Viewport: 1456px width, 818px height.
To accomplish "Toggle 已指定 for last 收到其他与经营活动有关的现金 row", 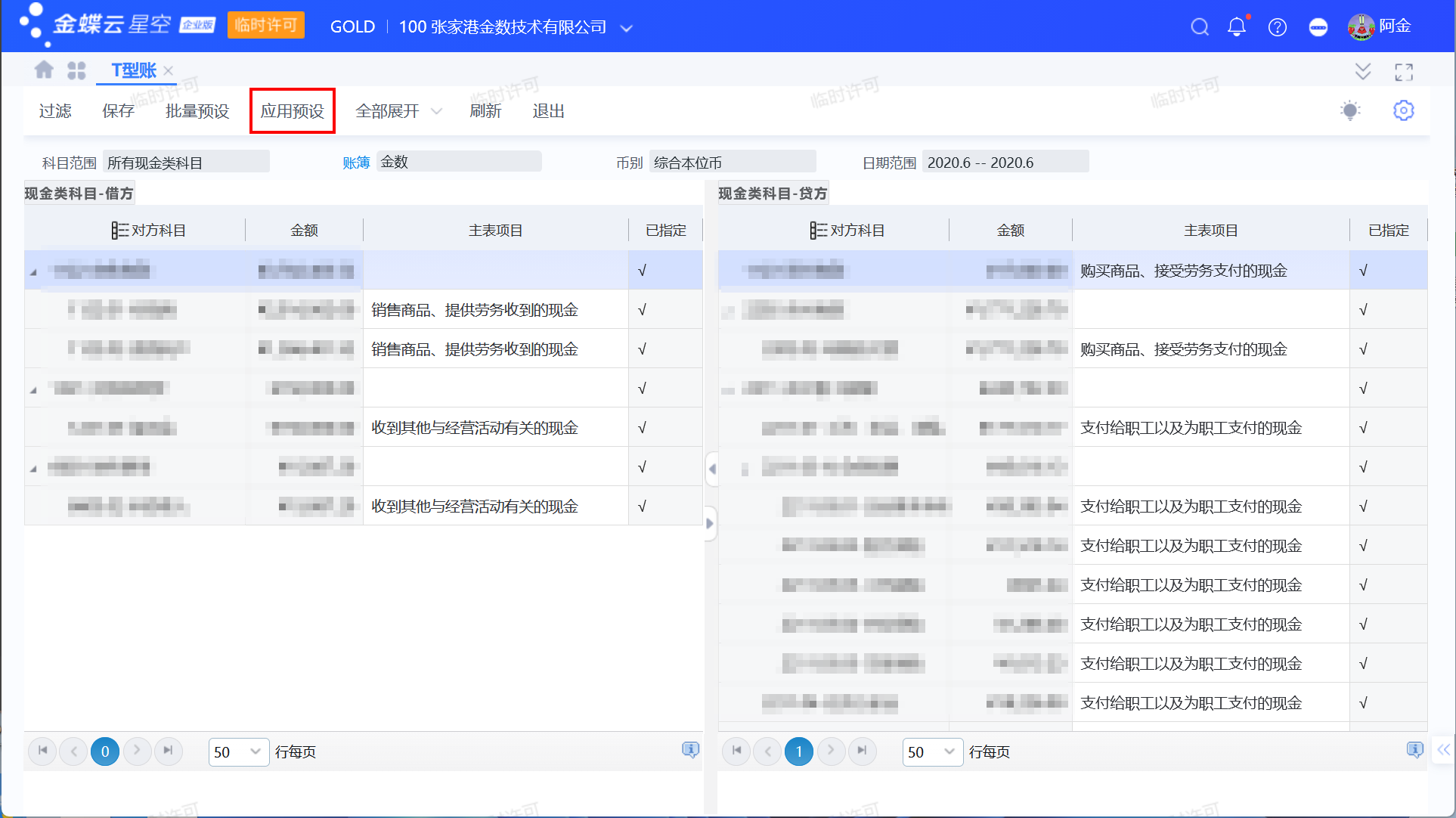I will coord(642,507).
